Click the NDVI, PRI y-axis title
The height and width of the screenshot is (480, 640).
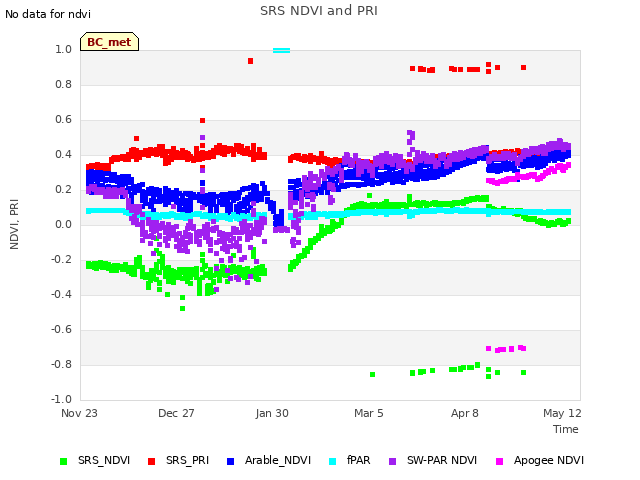tap(14, 224)
